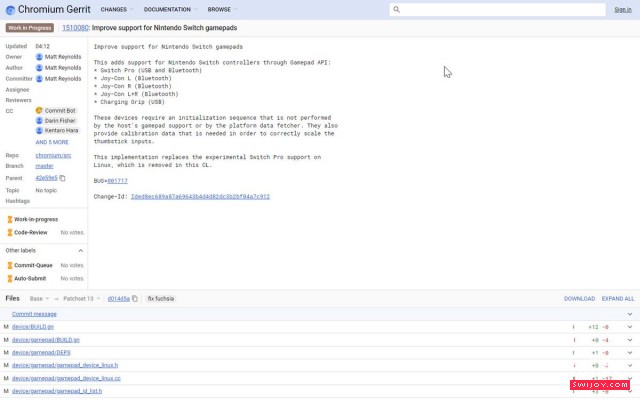
Task: Expand the device/gamepad/BUILD.gn row chevron
Action: coord(630,340)
